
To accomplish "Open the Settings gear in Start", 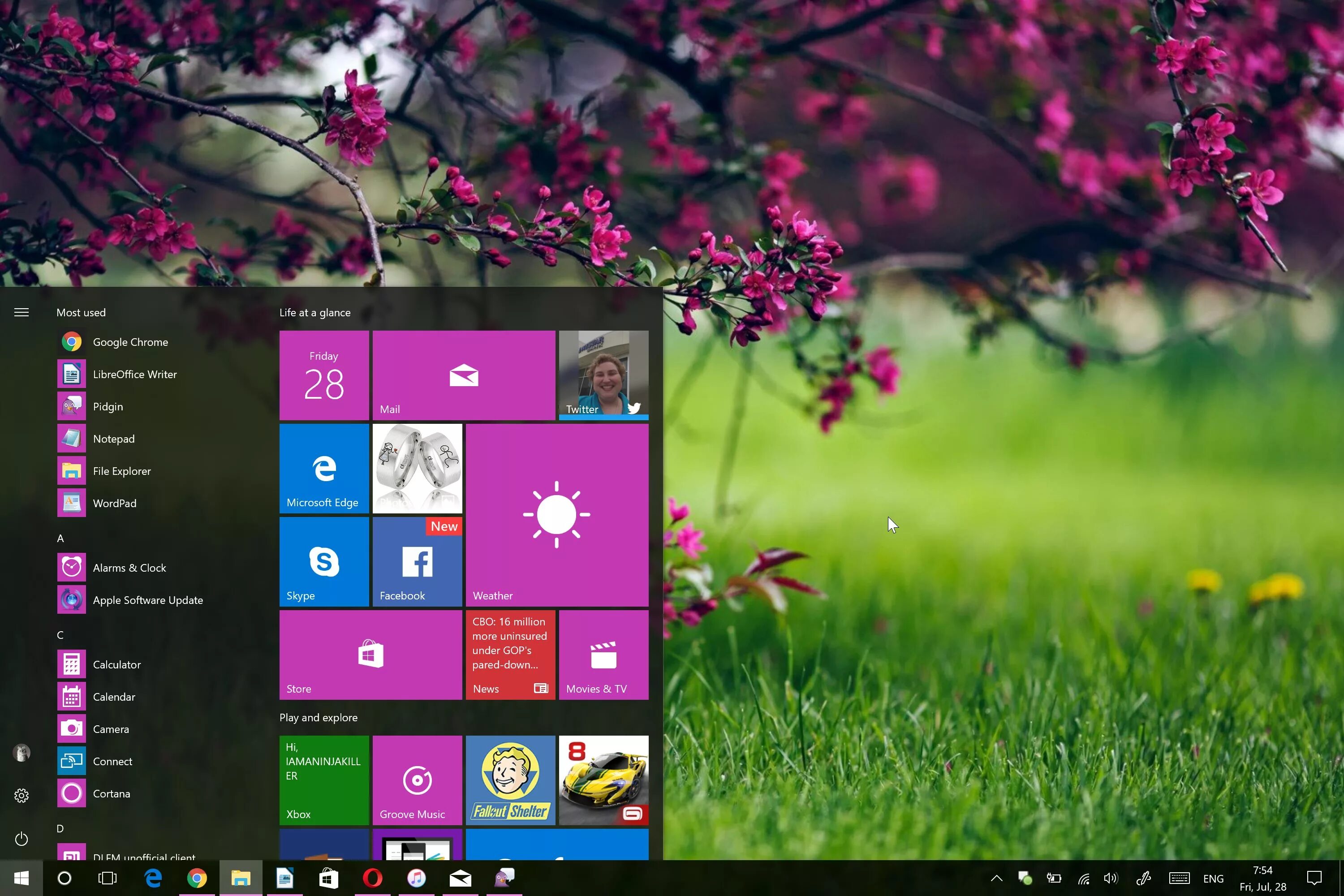I will click(21, 796).
